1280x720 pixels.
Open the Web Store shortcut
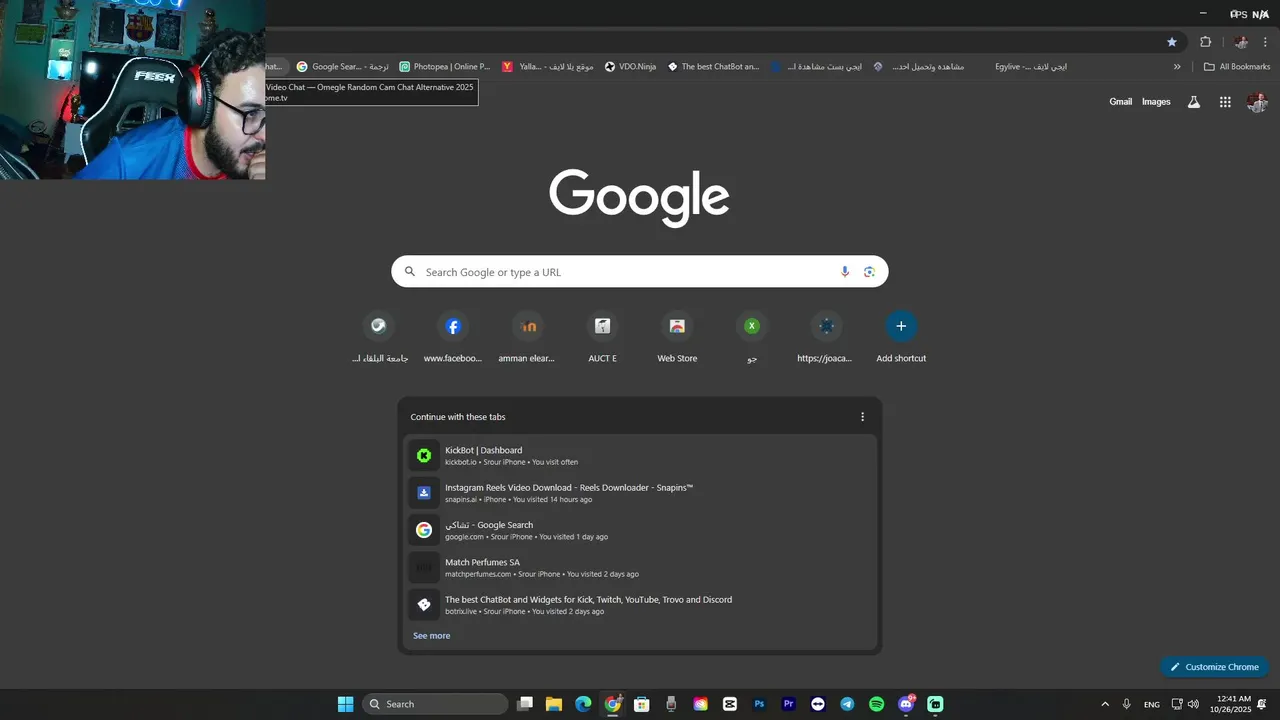(x=677, y=337)
